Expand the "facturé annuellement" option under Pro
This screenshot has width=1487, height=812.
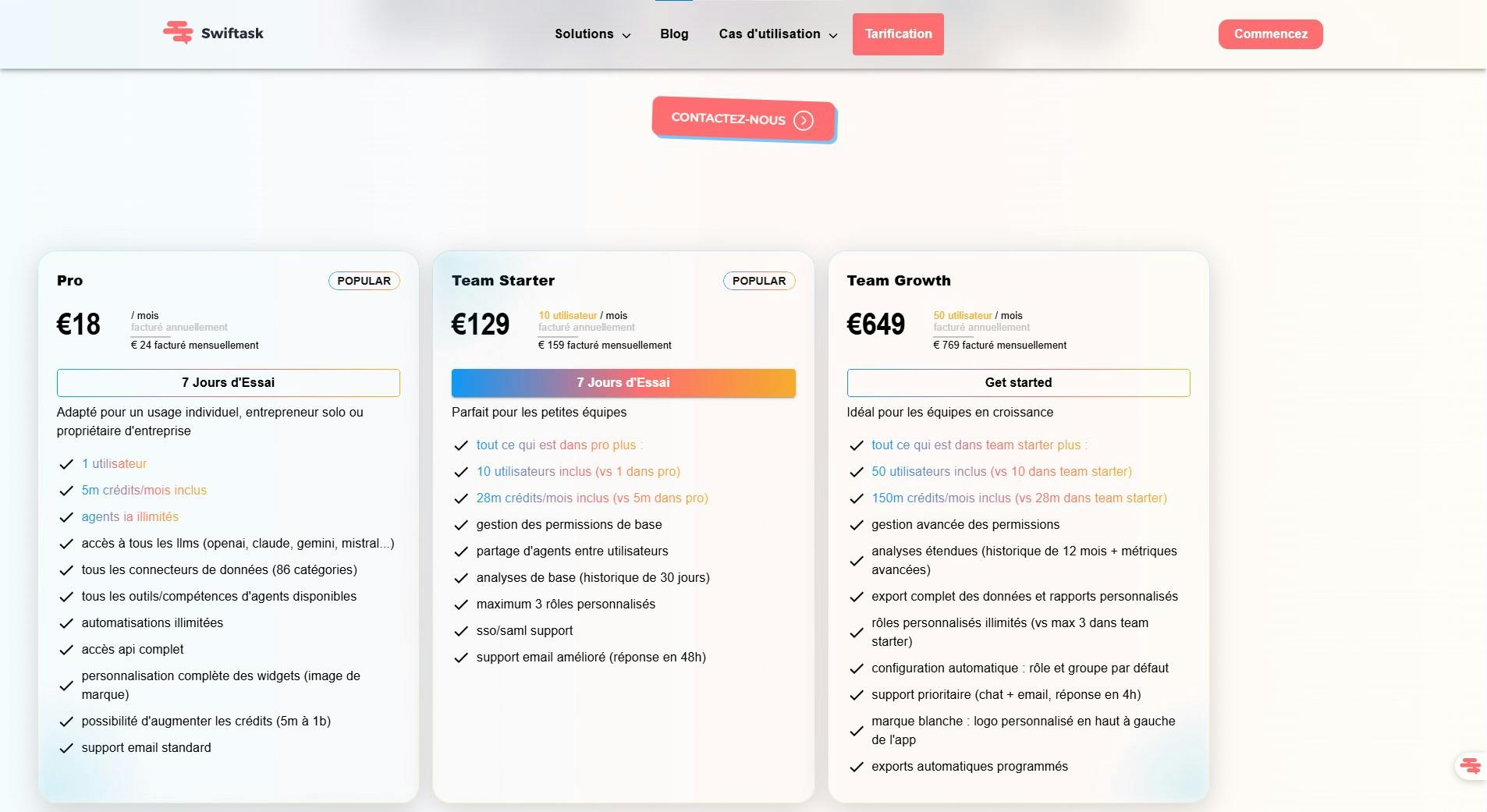[x=178, y=327]
